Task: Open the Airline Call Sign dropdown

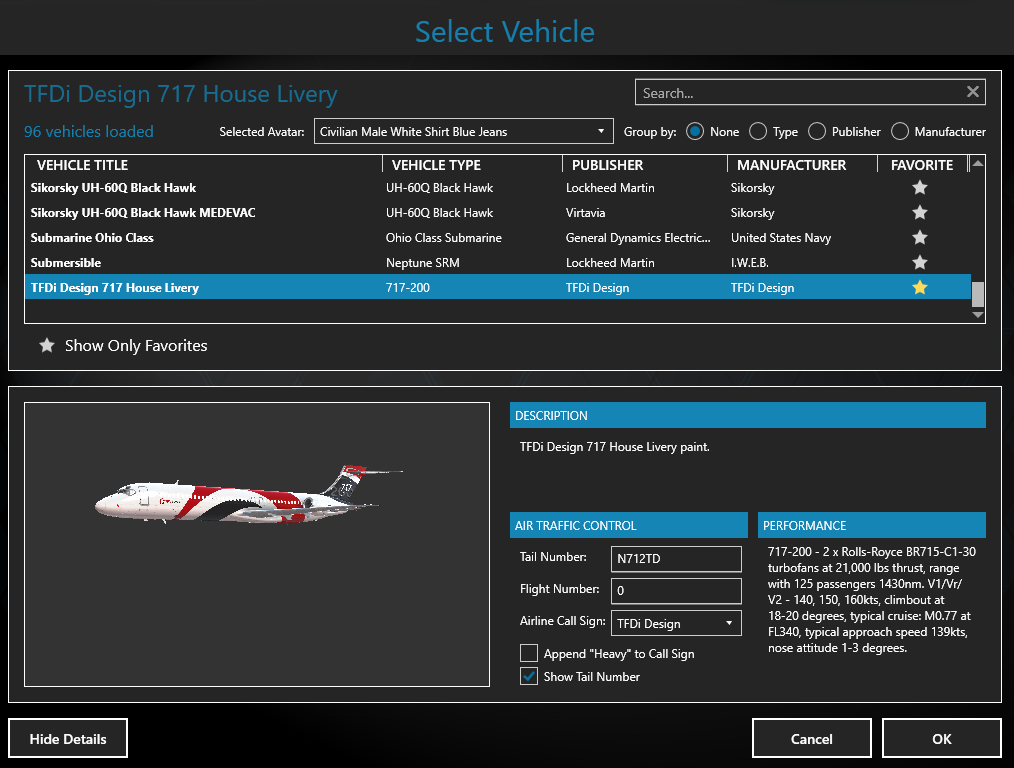Action: (x=676, y=623)
